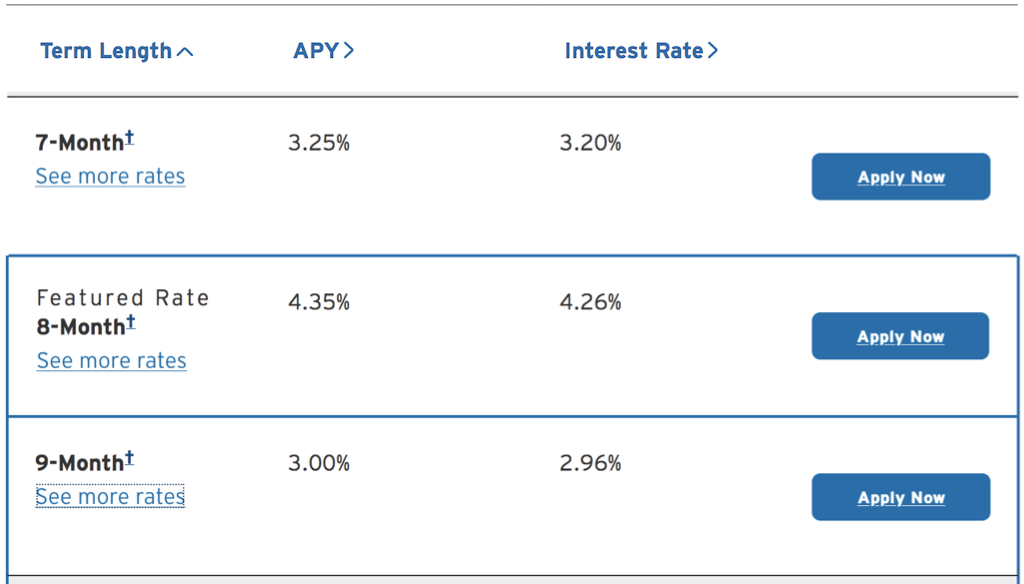This screenshot has width=1024, height=584.
Task: Click Apply Now for the 7-Month term
Action: [x=900, y=176]
